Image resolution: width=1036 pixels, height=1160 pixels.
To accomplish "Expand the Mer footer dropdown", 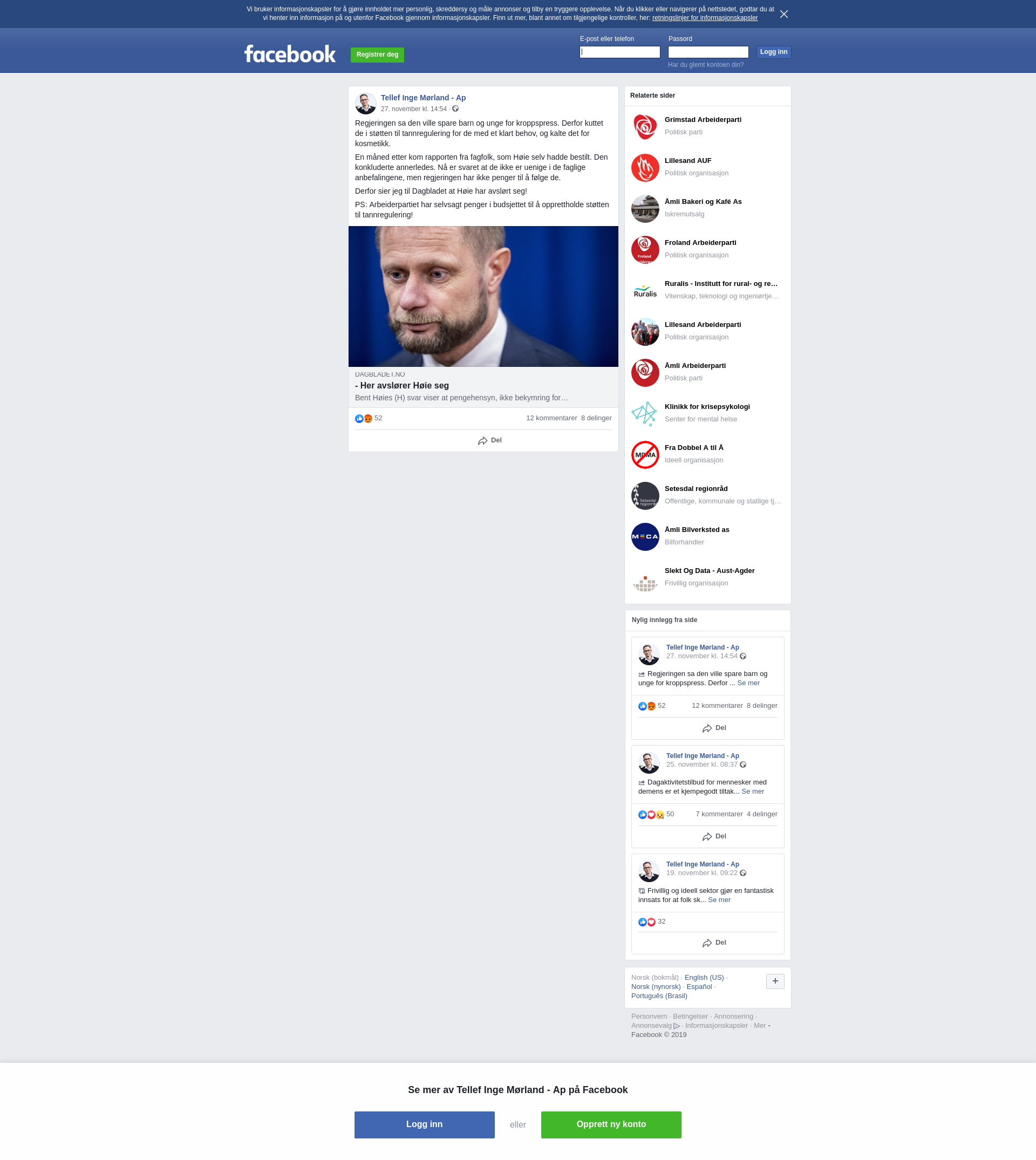I will click(x=762, y=1026).
